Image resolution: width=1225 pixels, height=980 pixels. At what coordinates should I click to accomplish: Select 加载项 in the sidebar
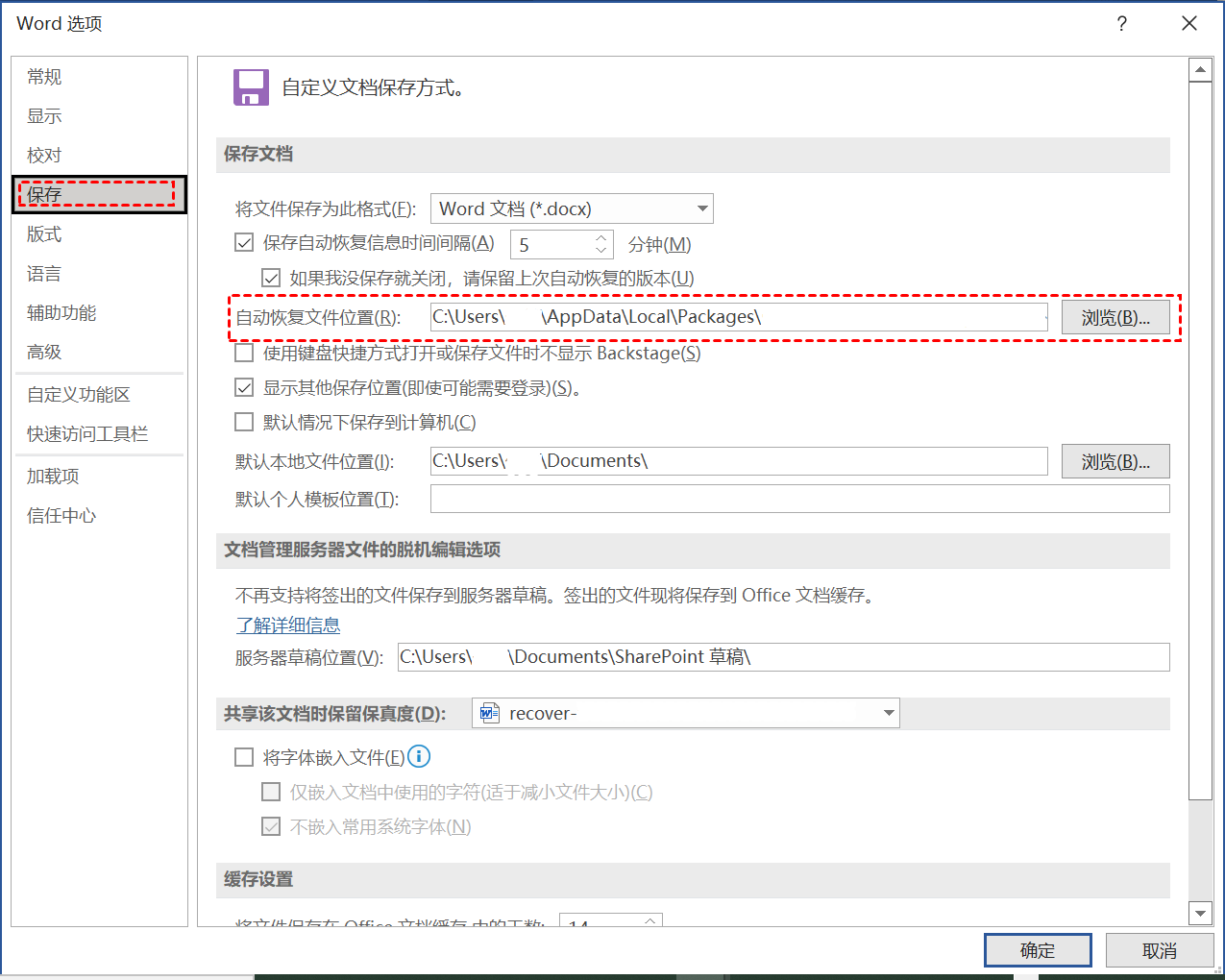(53, 477)
